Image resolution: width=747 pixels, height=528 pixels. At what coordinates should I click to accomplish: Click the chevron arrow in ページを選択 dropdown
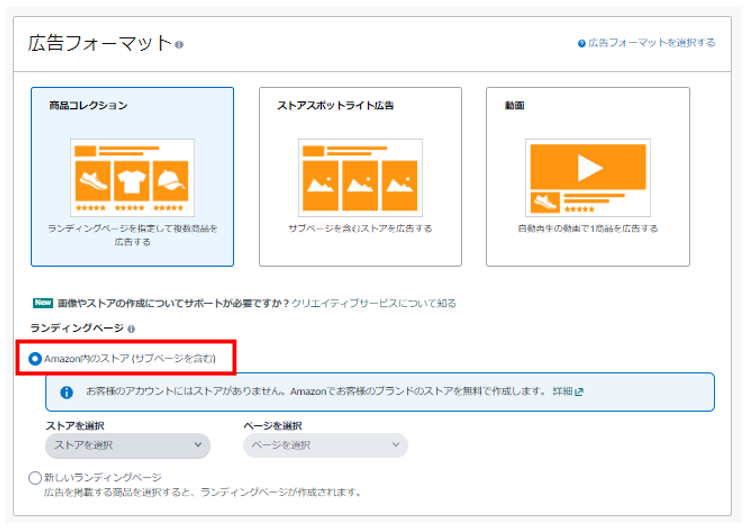click(x=396, y=445)
